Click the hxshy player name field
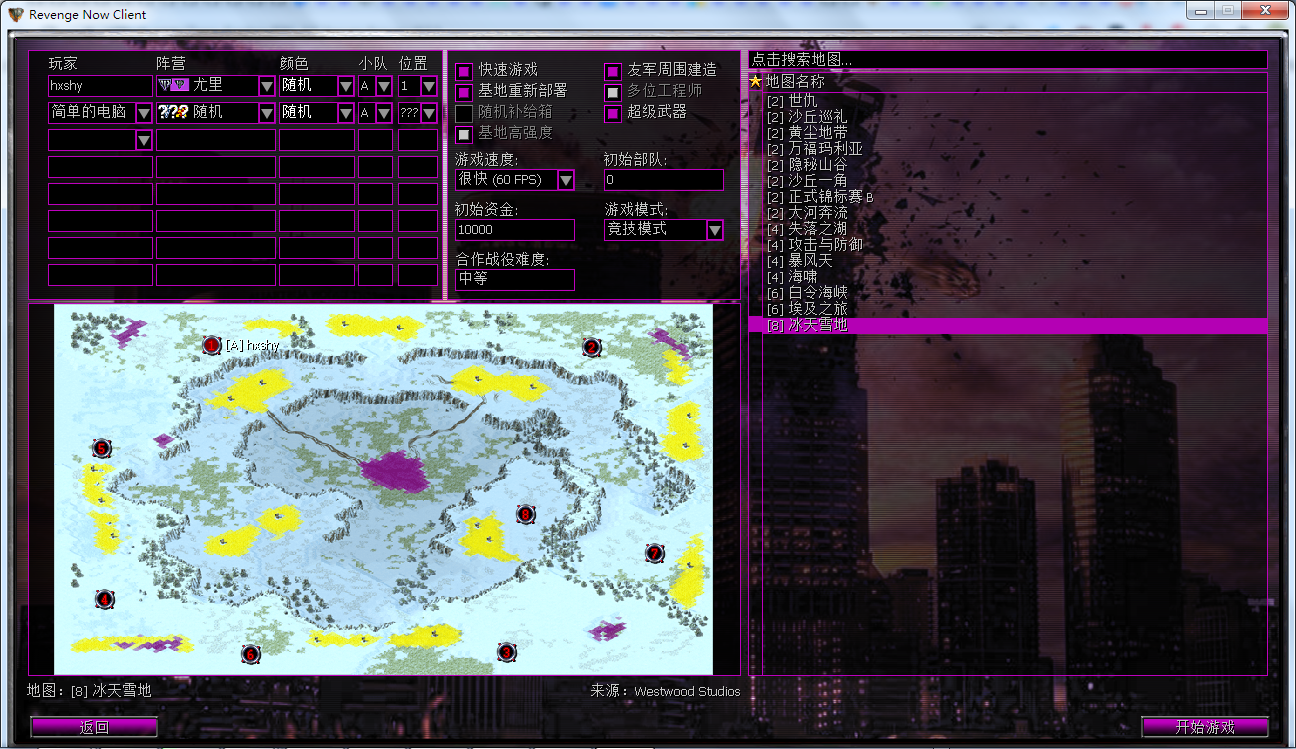Screen dimensions: 1296x749 (x=100, y=86)
